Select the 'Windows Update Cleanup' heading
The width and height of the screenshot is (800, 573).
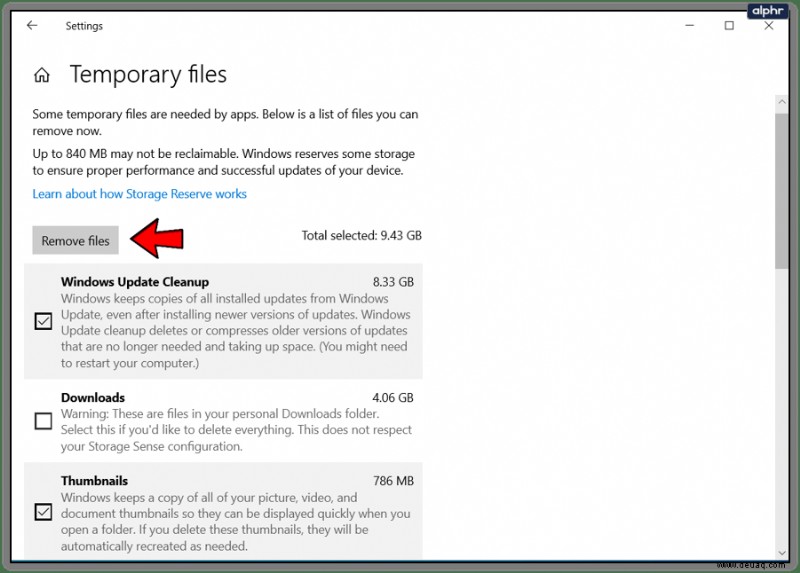point(135,282)
